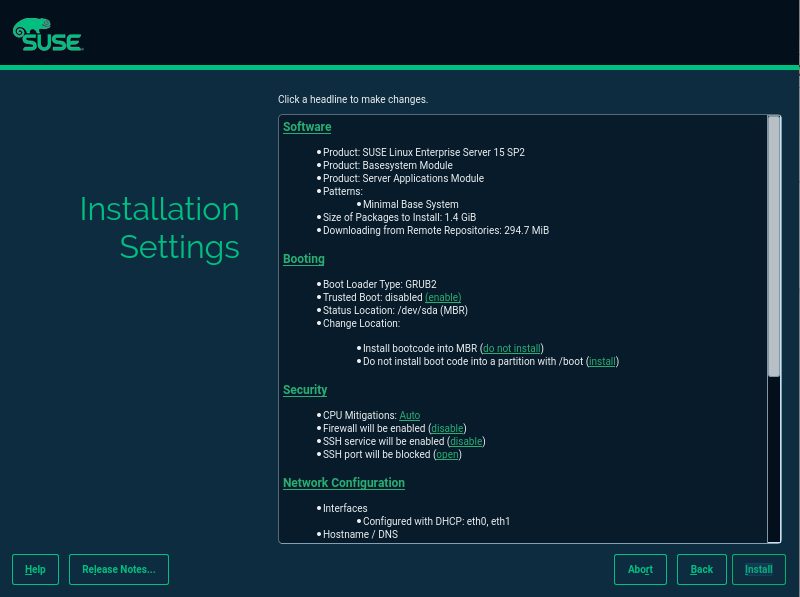
Task: Click the Trusted Boot enable link
Action: click(443, 297)
